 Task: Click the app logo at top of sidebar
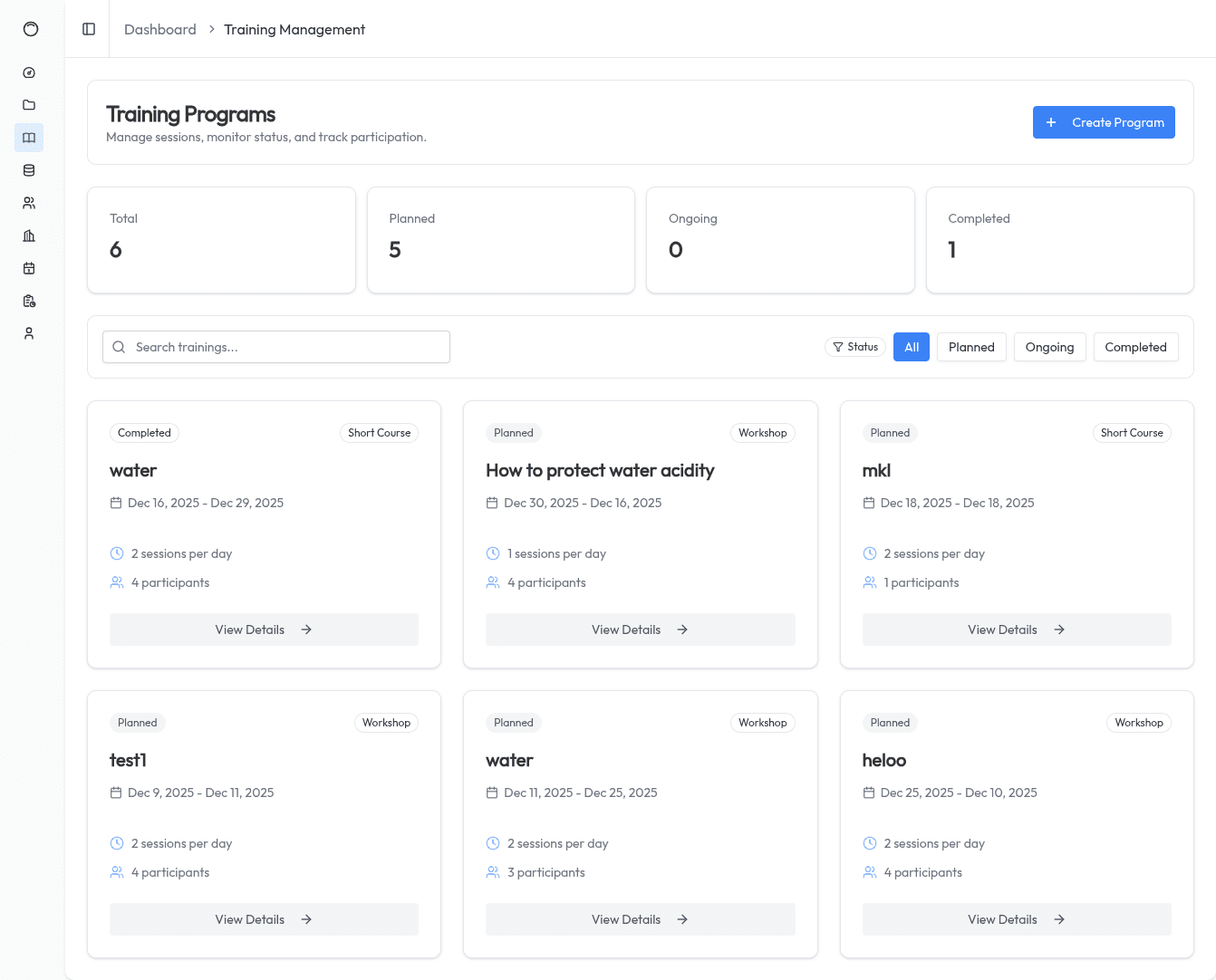click(31, 29)
